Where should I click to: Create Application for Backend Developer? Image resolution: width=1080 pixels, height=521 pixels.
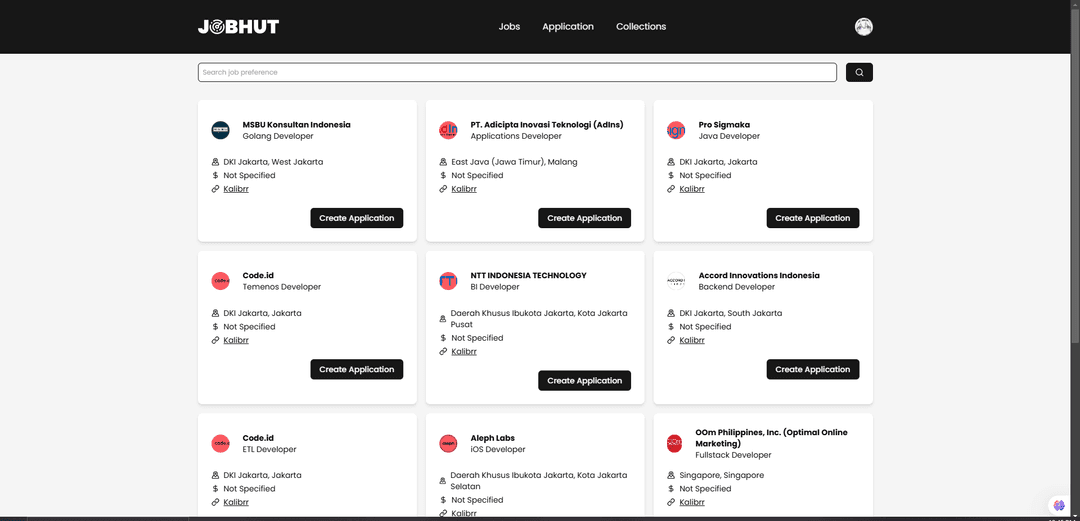coord(813,369)
